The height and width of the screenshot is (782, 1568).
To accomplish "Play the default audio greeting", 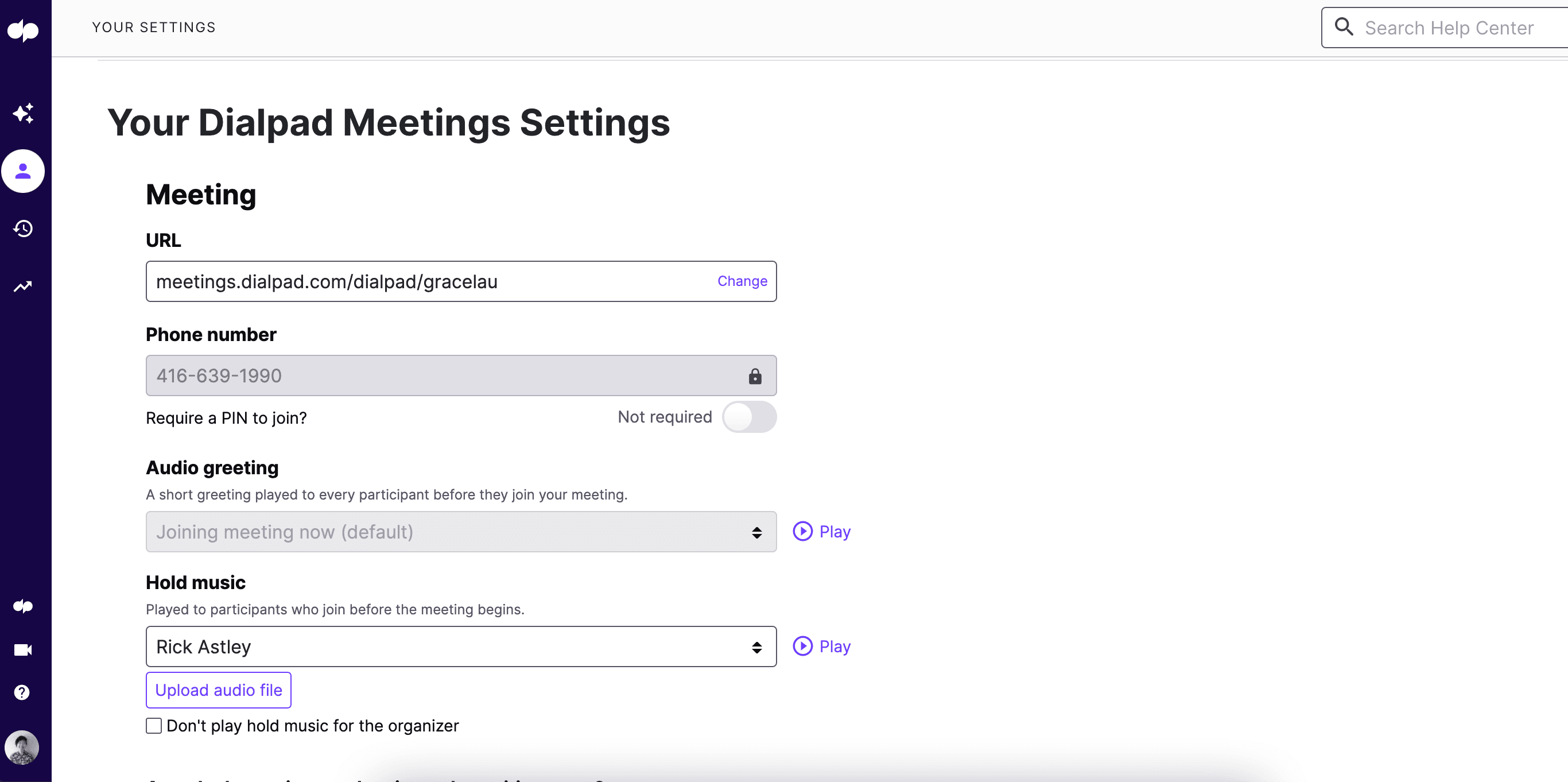I will [821, 531].
